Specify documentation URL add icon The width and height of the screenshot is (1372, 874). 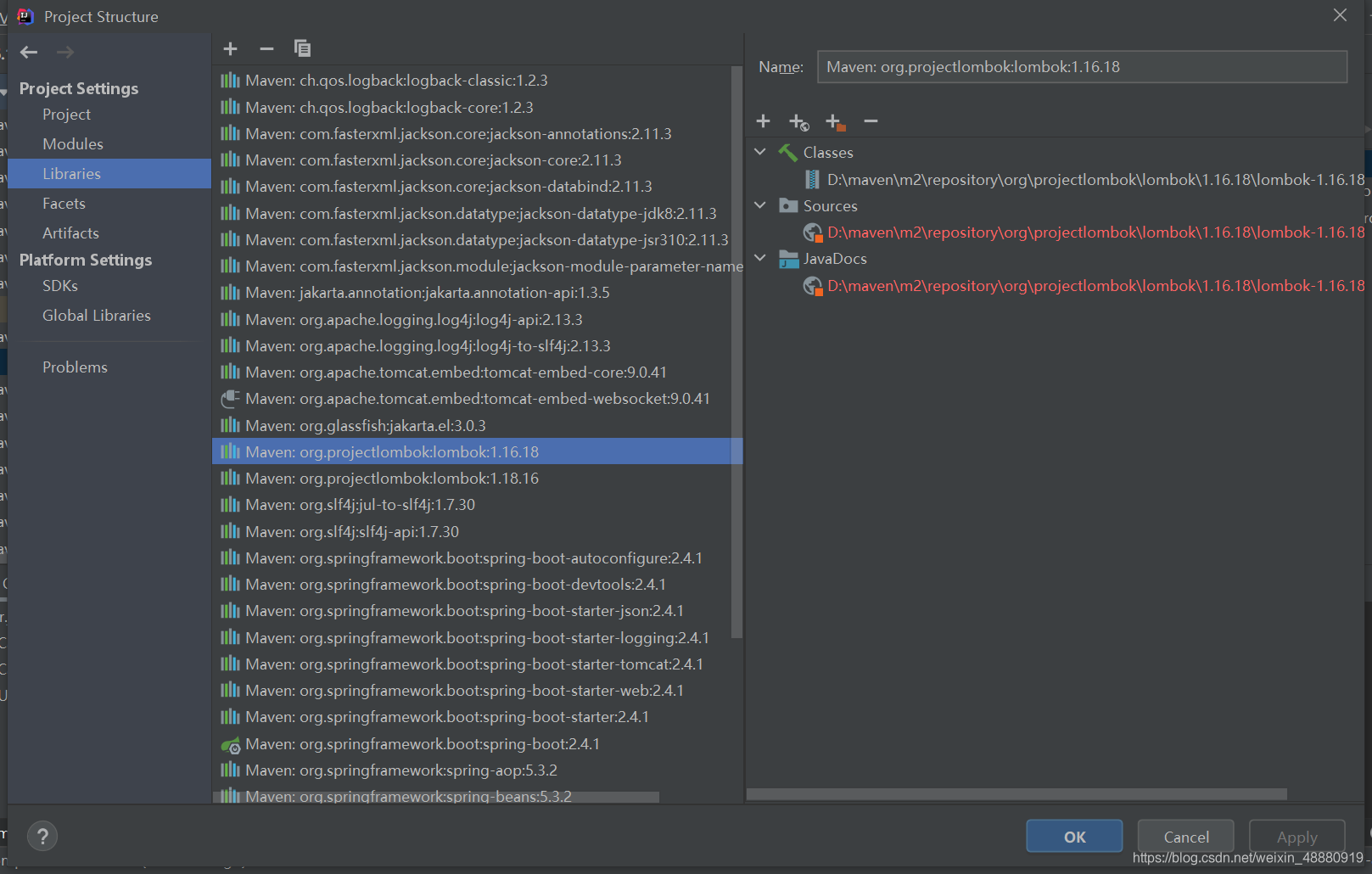pos(798,122)
